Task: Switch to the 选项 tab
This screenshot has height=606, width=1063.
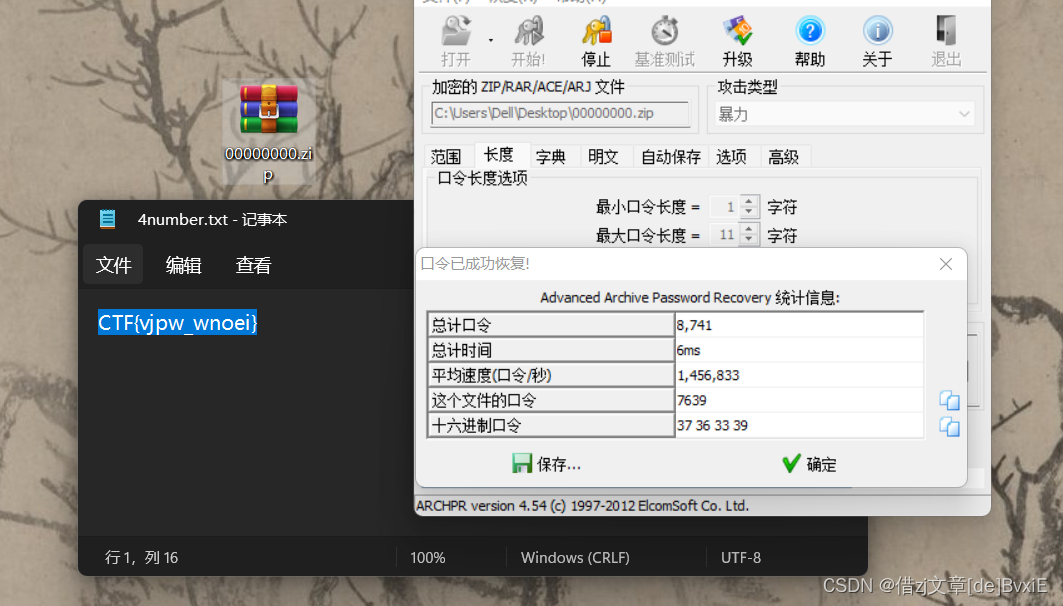Action: coord(731,157)
